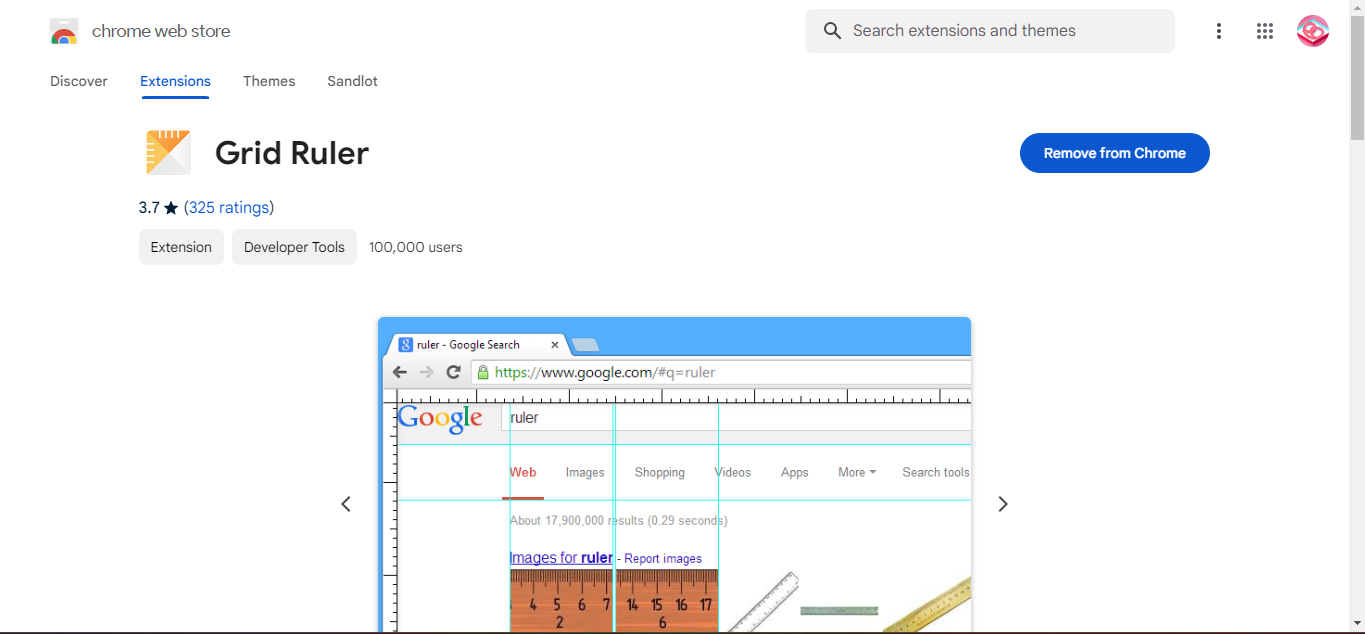Click the Extension category chip

click(x=181, y=247)
